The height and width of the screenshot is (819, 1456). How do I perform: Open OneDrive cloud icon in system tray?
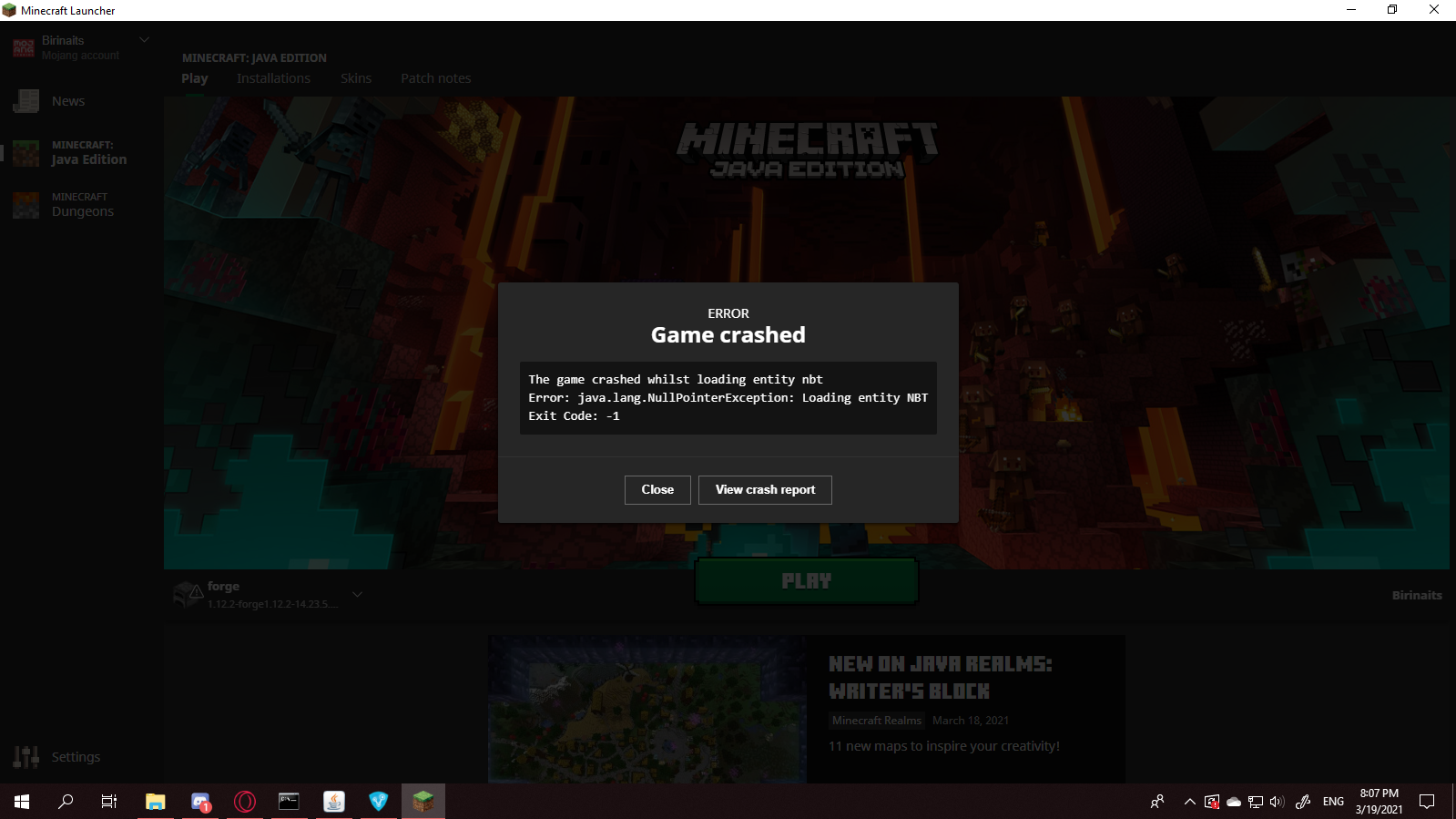pyautogui.click(x=1234, y=802)
